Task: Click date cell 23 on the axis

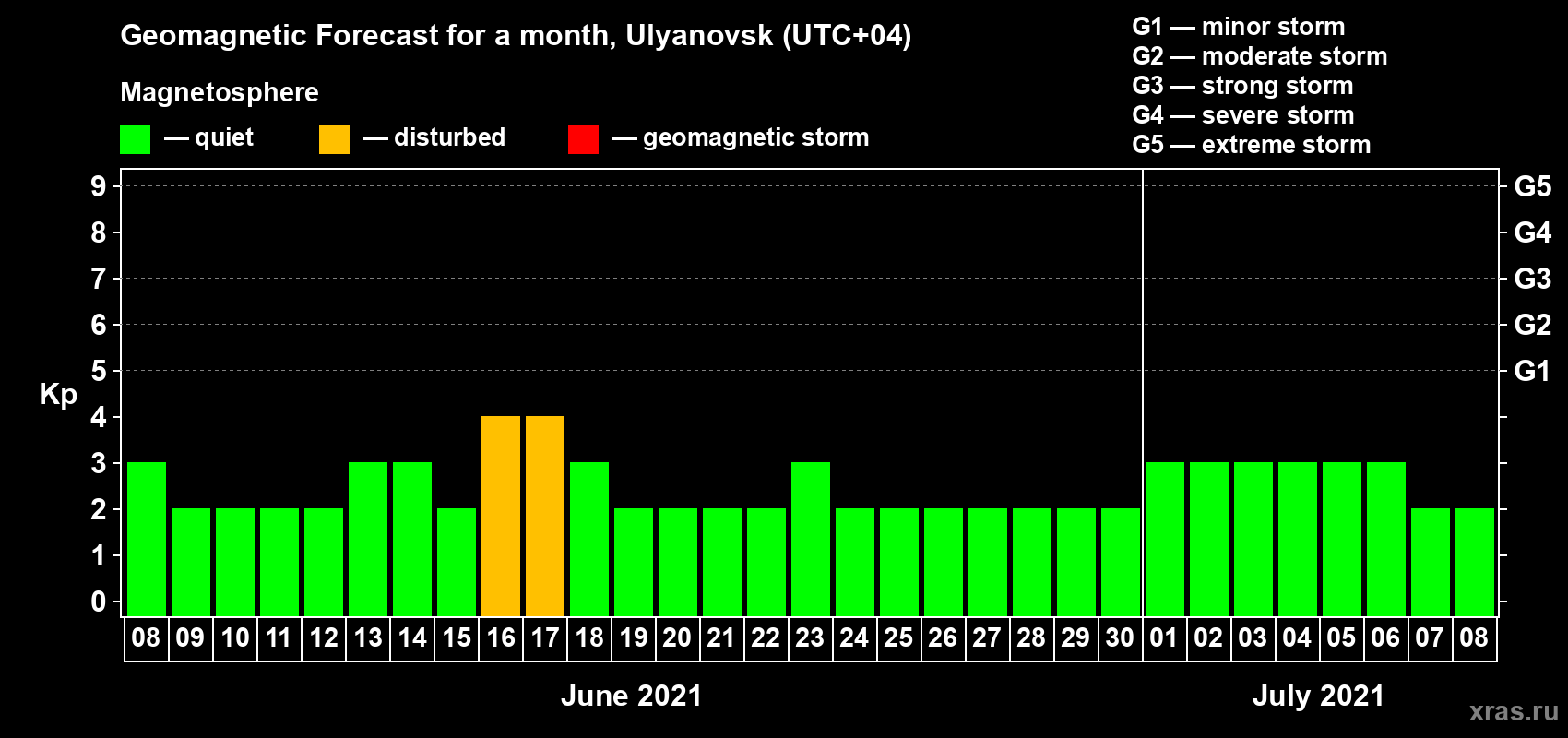Action: 810,638
